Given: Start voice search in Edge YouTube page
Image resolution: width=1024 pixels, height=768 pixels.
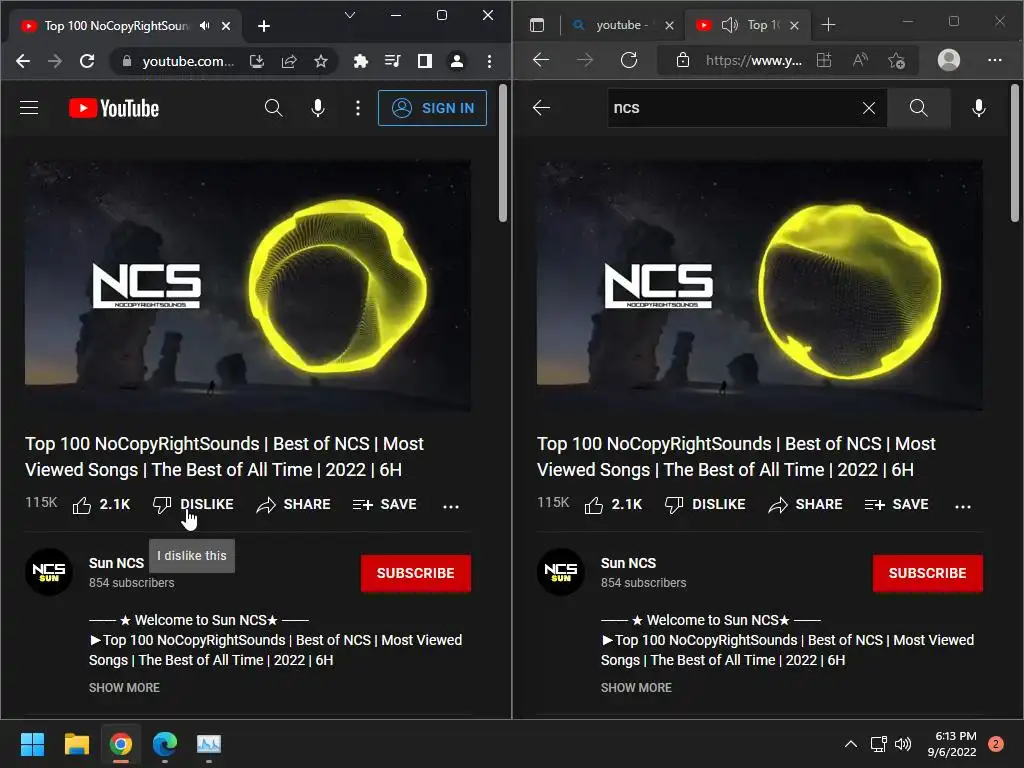Looking at the screenshot, I should (979, 108).
